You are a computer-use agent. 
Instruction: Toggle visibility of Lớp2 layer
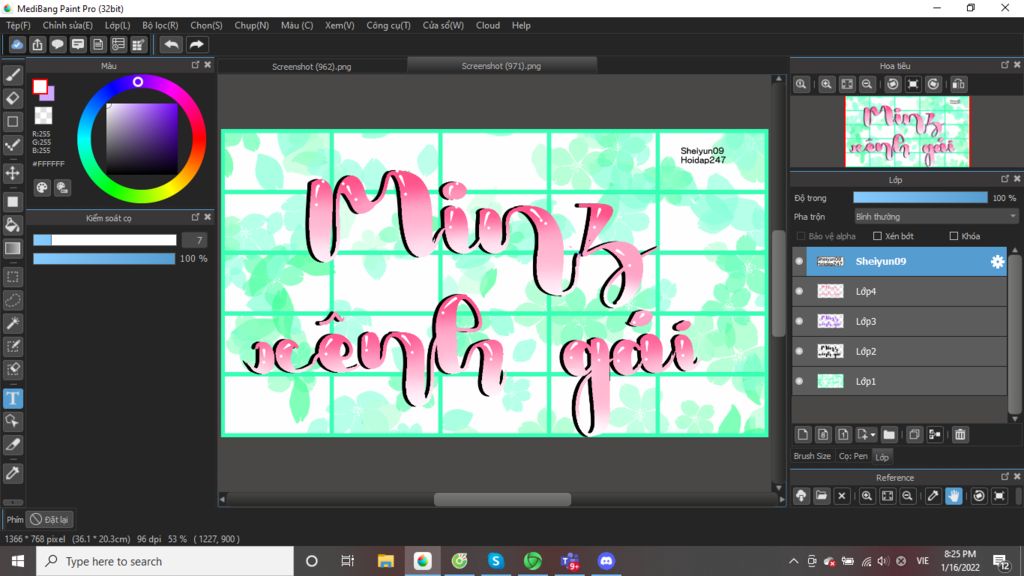(799, 351)
